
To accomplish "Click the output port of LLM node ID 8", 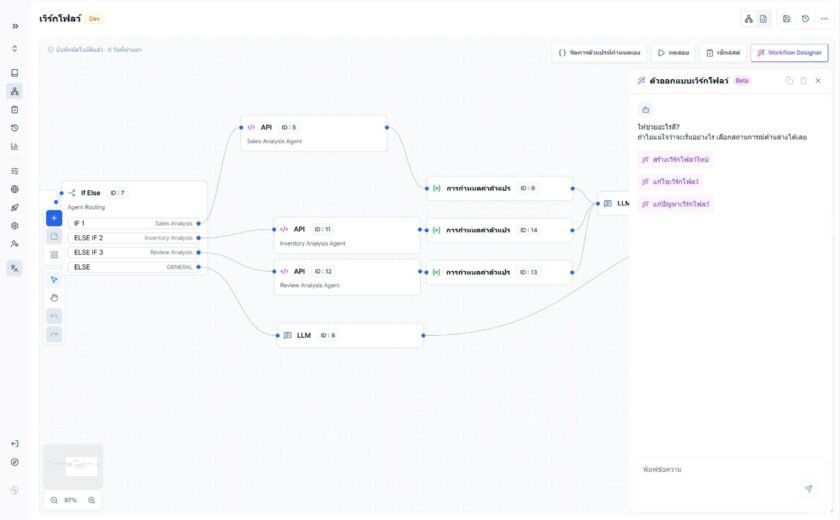I will pyautogui.click(x=423, y=335).
